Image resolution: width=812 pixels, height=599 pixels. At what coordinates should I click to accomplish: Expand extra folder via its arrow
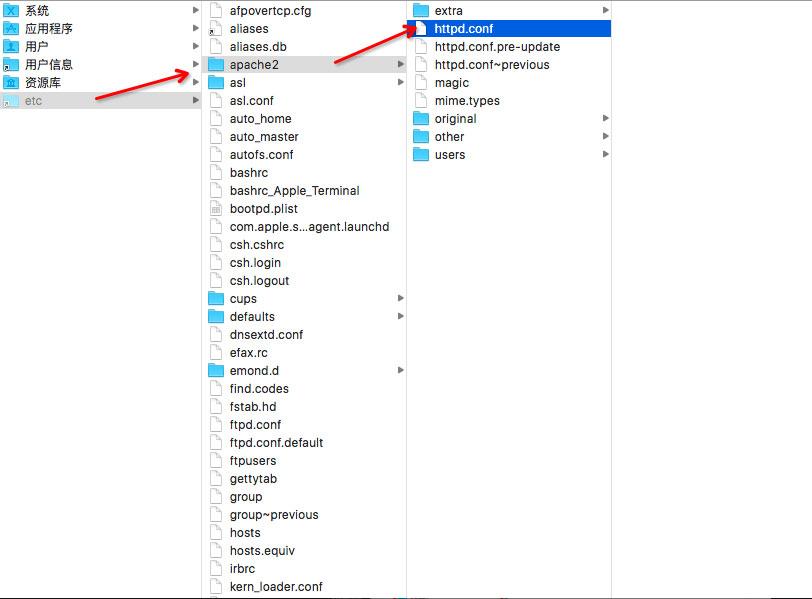pos(606,10)
